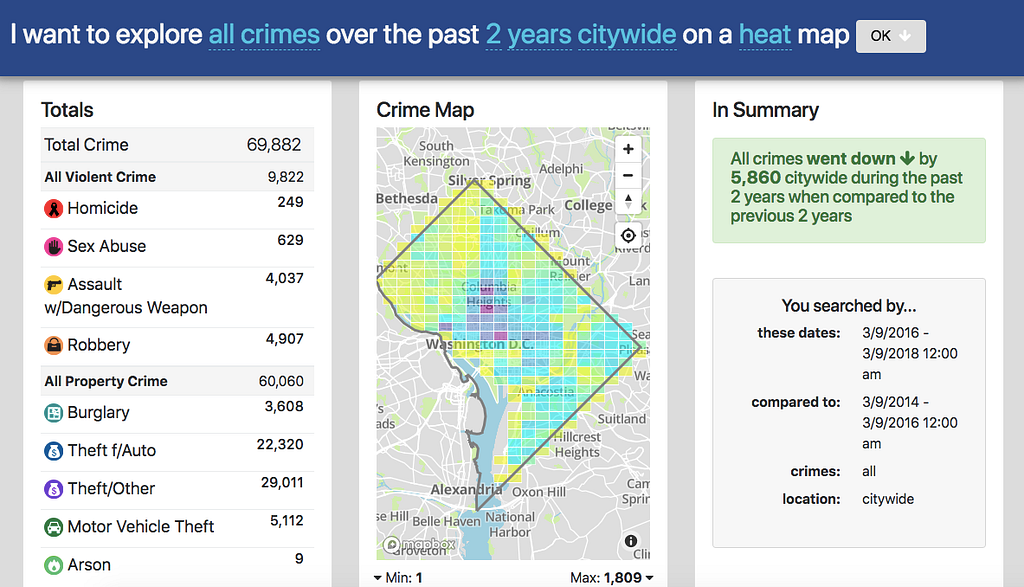The width and height of the screenshot is (1024, 587).
Task: Open the Mapbox logo link
Action: point(419,545)
